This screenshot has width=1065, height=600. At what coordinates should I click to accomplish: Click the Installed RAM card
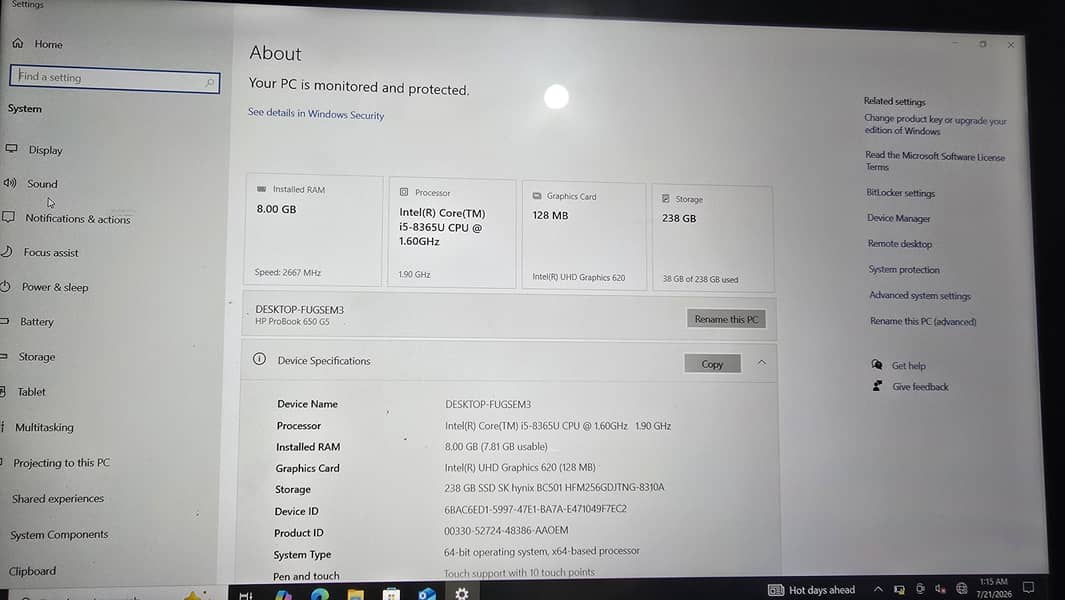pyautogui.click(x=313, y=230)
